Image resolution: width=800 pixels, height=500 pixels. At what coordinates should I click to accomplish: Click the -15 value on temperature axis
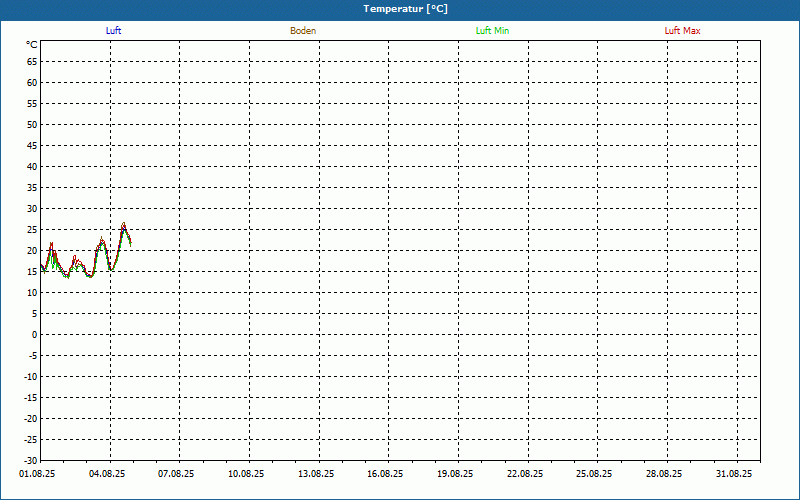coord(31,397)
